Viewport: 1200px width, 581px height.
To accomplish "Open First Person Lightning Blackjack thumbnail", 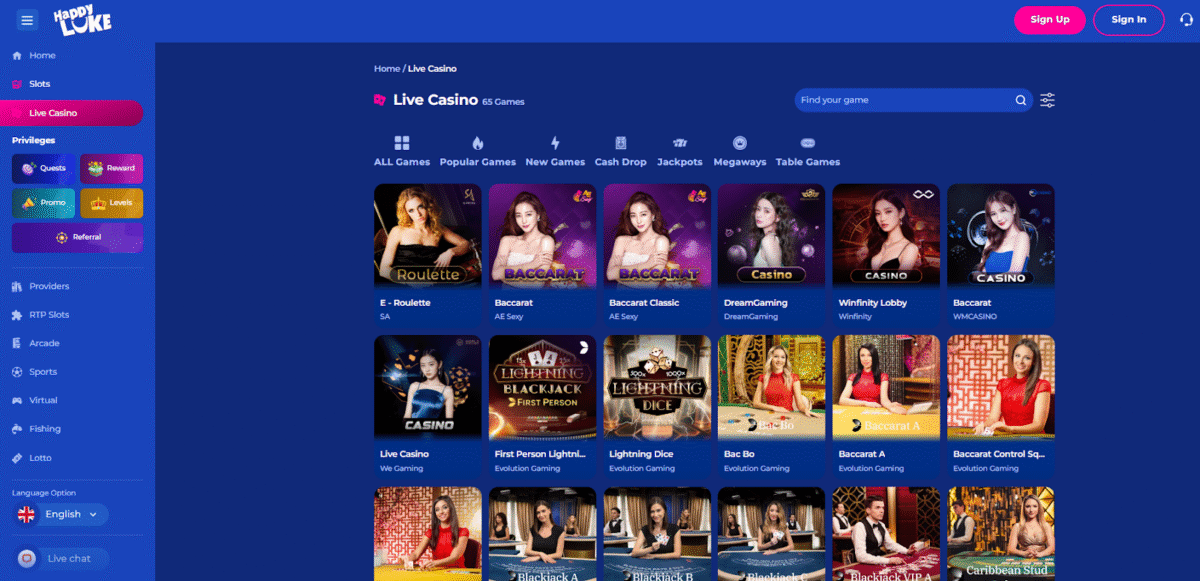I will point(543,387).
